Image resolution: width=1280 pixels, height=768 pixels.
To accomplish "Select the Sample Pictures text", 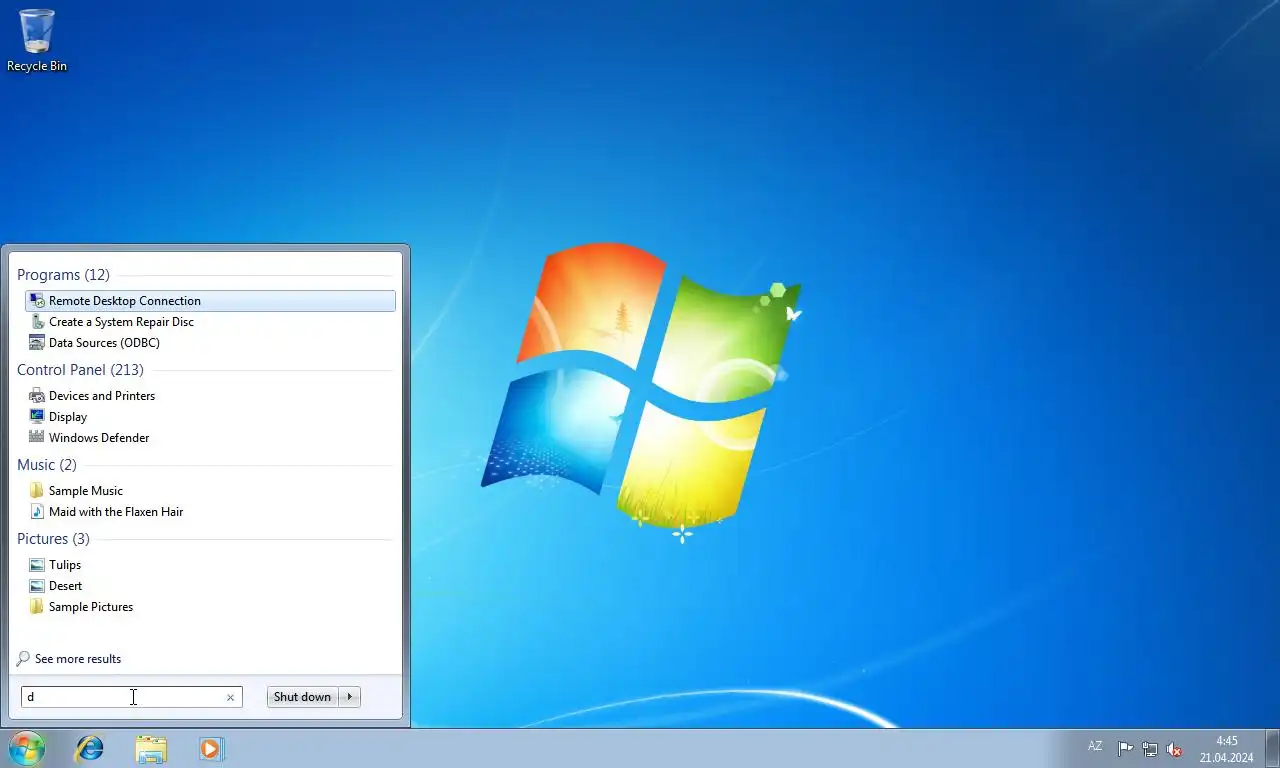I will [91, 607].
